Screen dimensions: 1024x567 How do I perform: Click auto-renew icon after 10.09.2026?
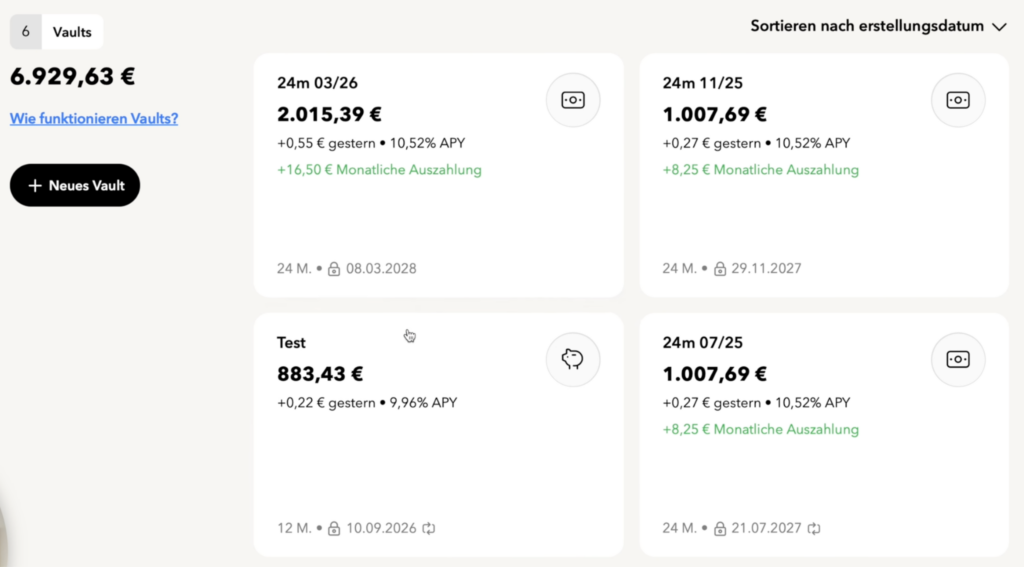[x=428, y=528]
